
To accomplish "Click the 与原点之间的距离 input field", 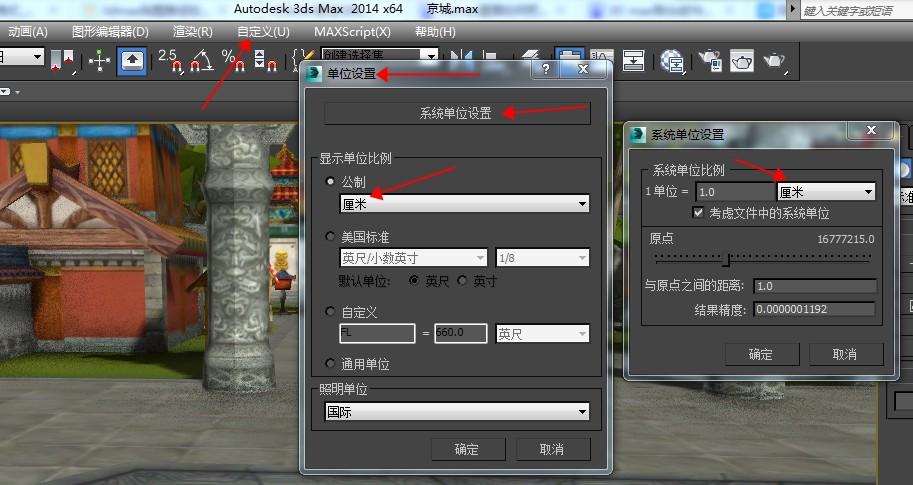I will tap(815, 286).
